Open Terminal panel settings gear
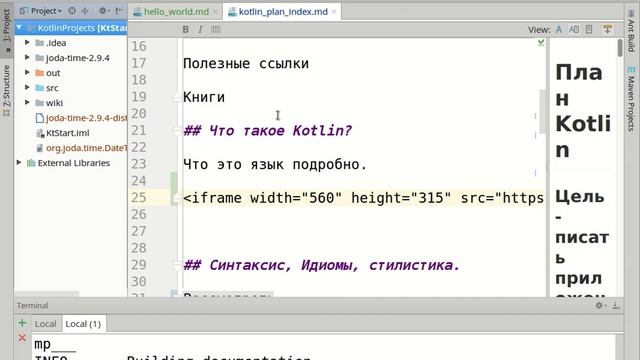 600,305
